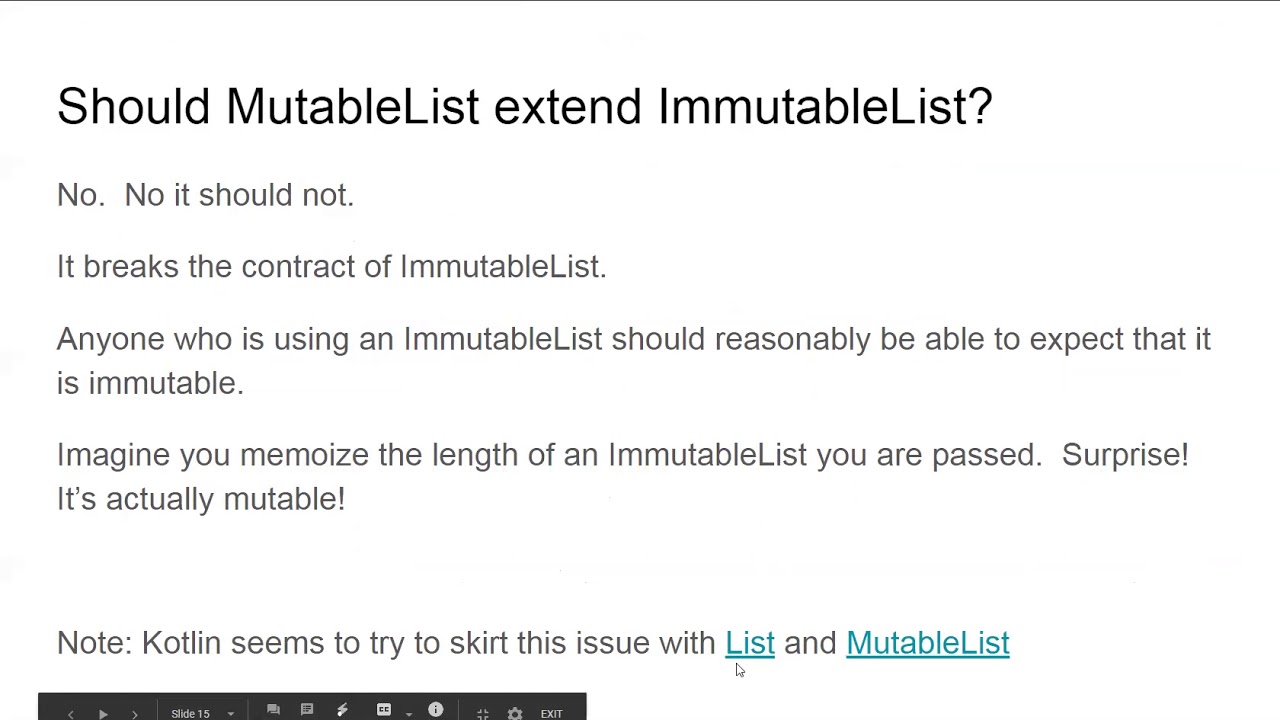Click the "It breaks the contract" sentence
The width and height of the screenshot is (1280, 720).
[331, 267]
